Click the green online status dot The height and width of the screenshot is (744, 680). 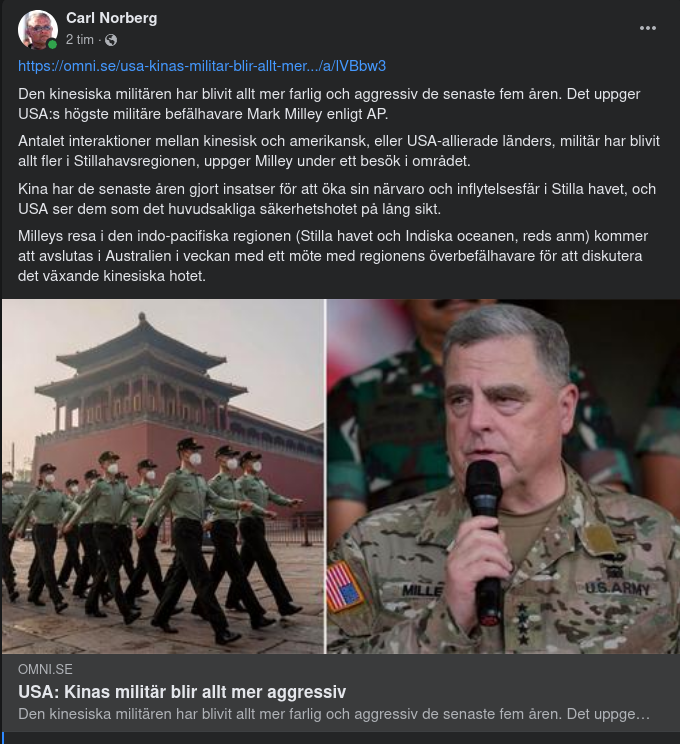[x=52, y=44]
